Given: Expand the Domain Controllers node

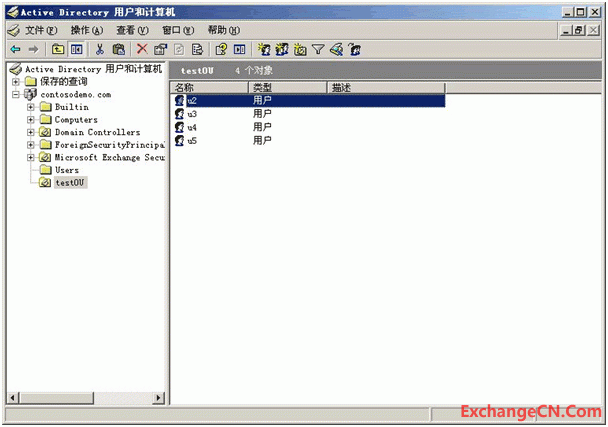Looking at the screenshot, I should 31,132.
